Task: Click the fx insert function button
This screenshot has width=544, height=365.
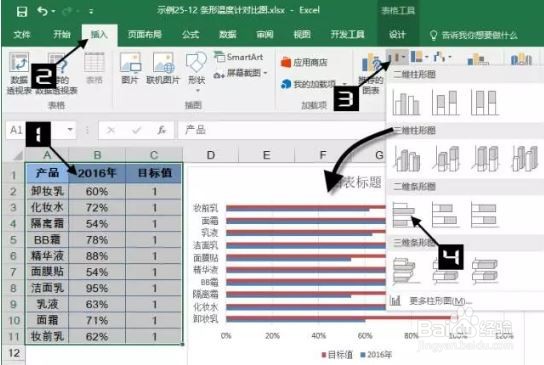Action: tap(161, 130)
